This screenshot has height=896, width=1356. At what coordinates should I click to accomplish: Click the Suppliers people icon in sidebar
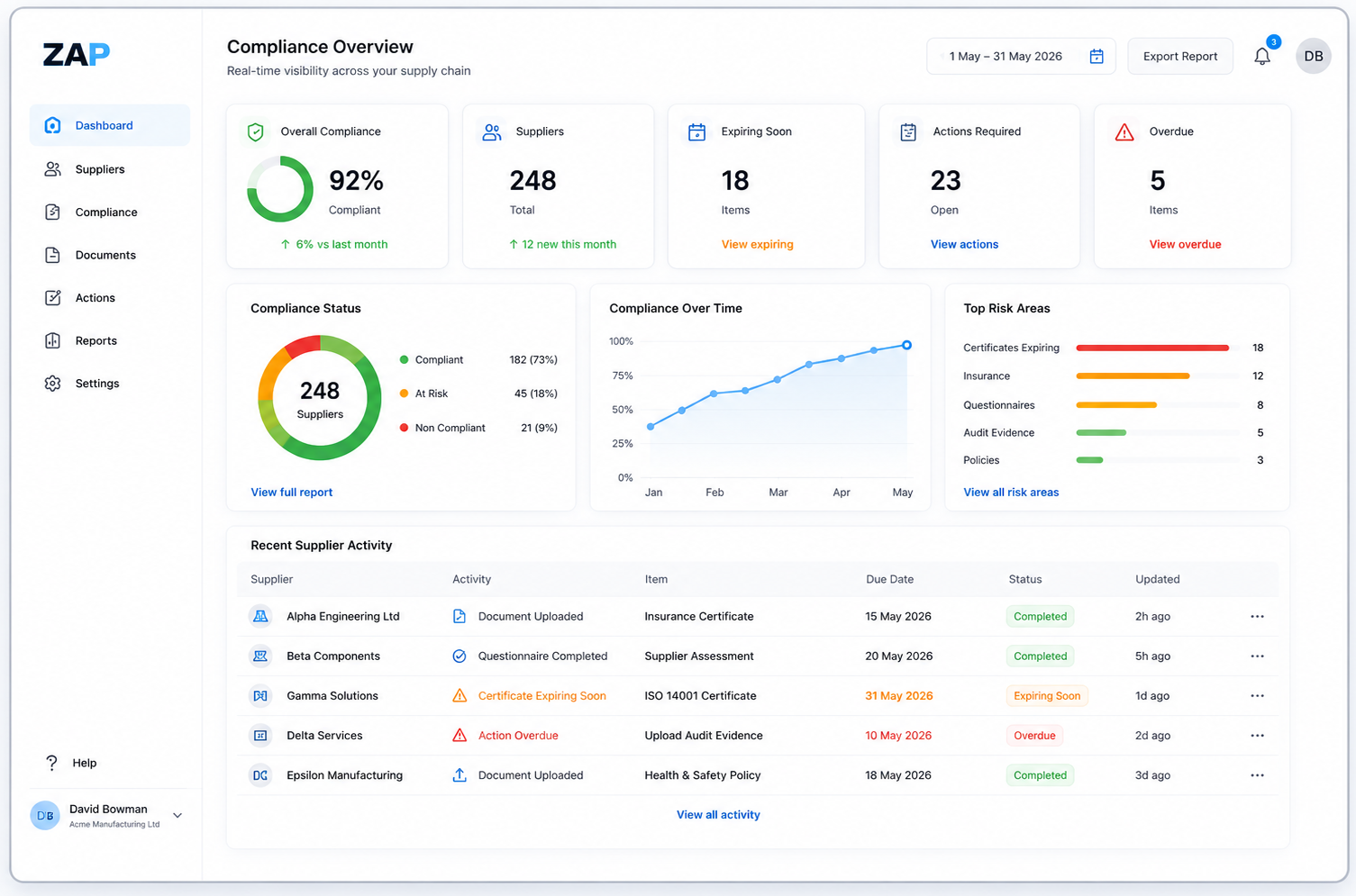click(x=52, y=169)
